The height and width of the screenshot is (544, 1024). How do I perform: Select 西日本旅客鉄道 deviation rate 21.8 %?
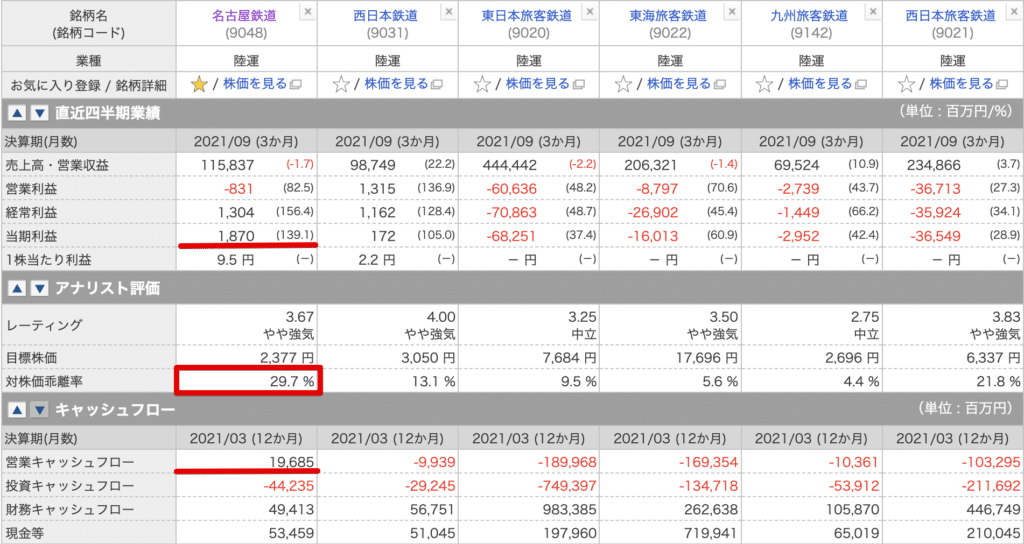(x=998, y=381)
